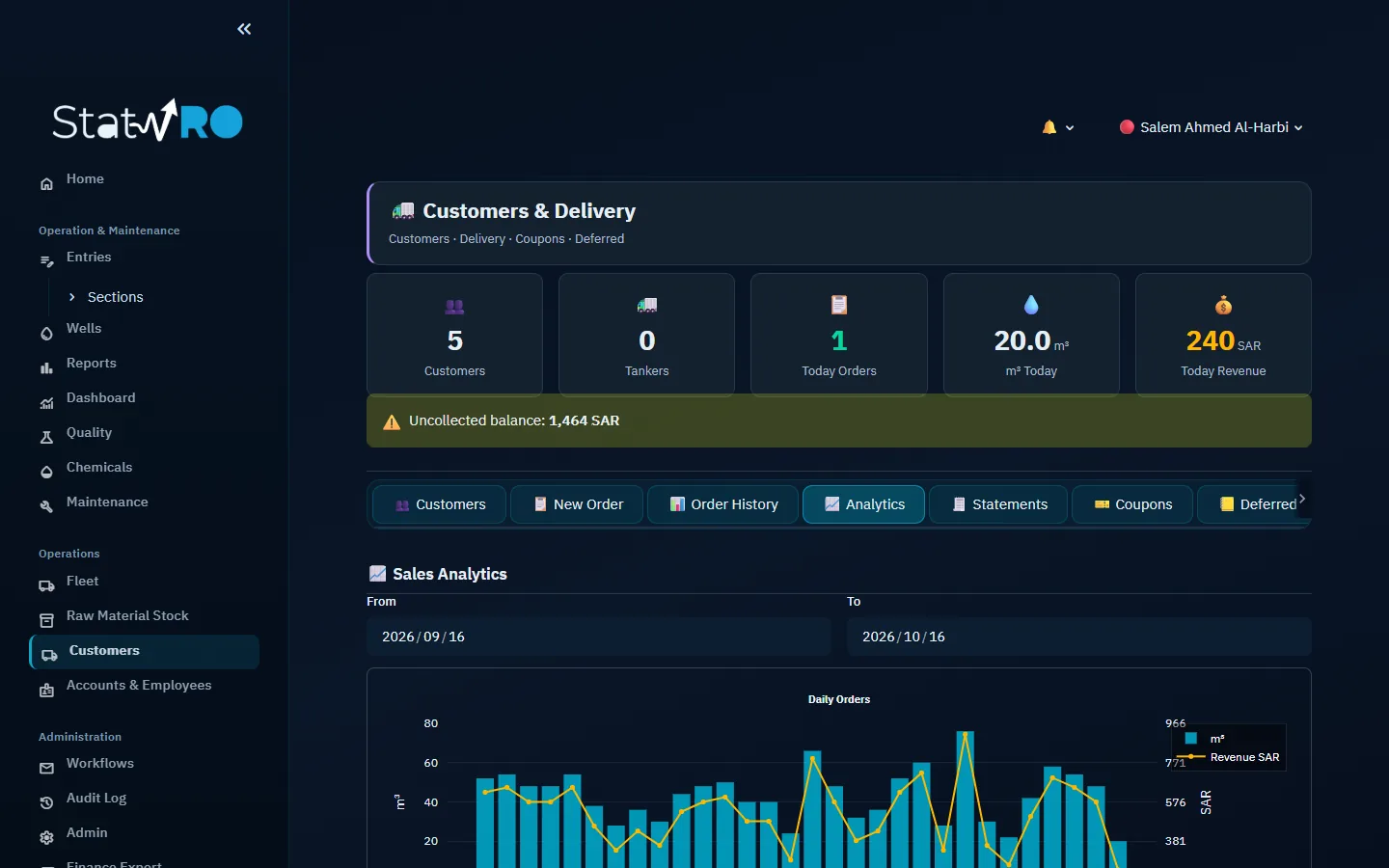Click the Today Orders stat card
The image size is (1389, 868).
[839, 335]
